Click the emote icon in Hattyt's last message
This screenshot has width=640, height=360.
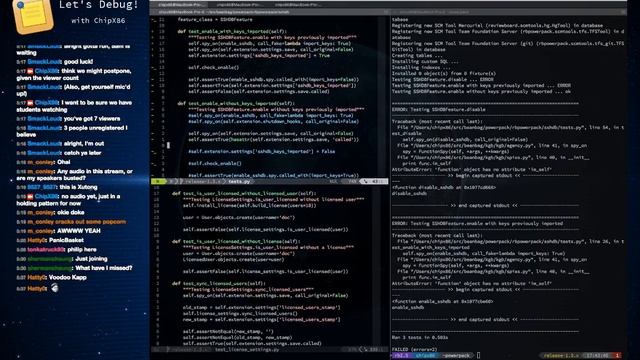(54, 288)
